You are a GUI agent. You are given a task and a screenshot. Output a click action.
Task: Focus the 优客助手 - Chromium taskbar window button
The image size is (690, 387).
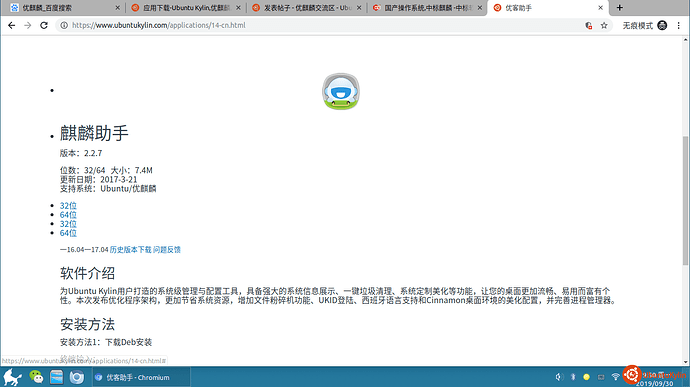141,377
